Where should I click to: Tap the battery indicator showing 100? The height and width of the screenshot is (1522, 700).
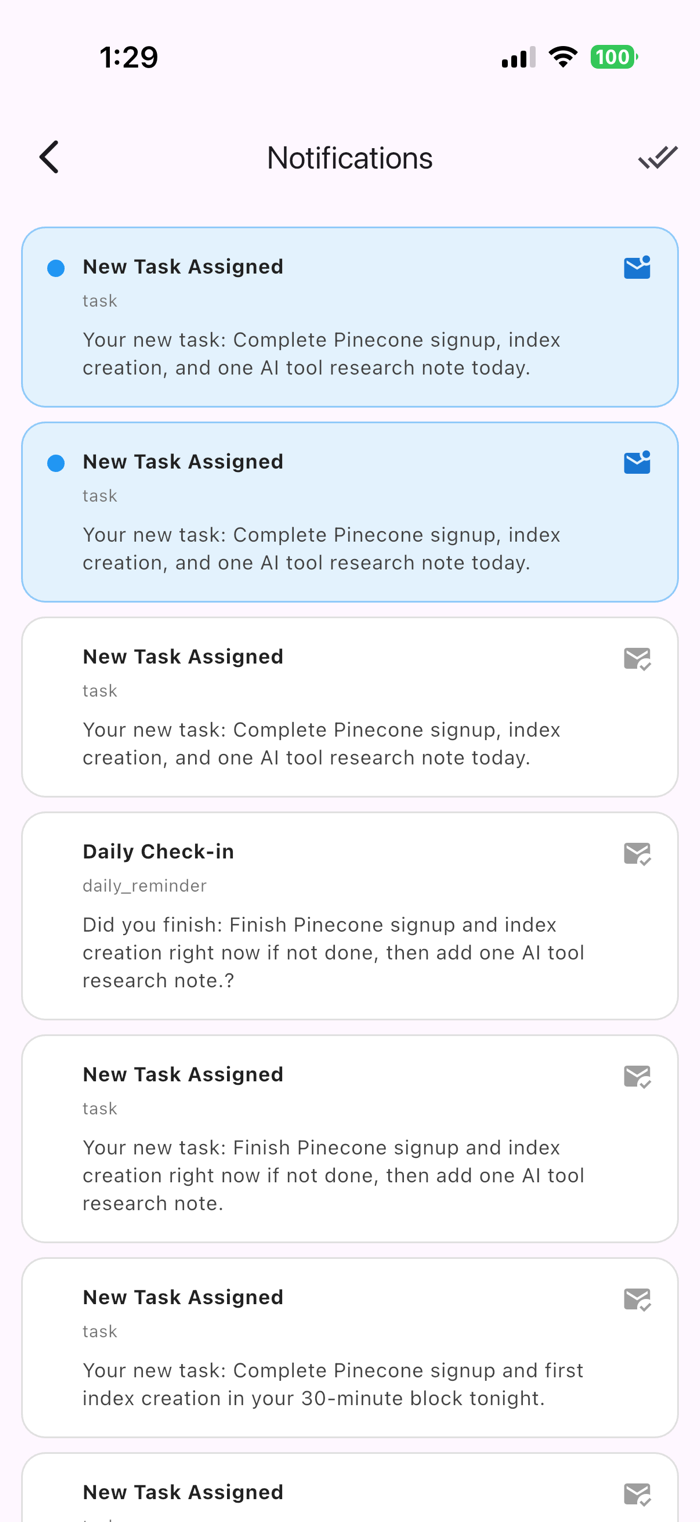(613, 57)
